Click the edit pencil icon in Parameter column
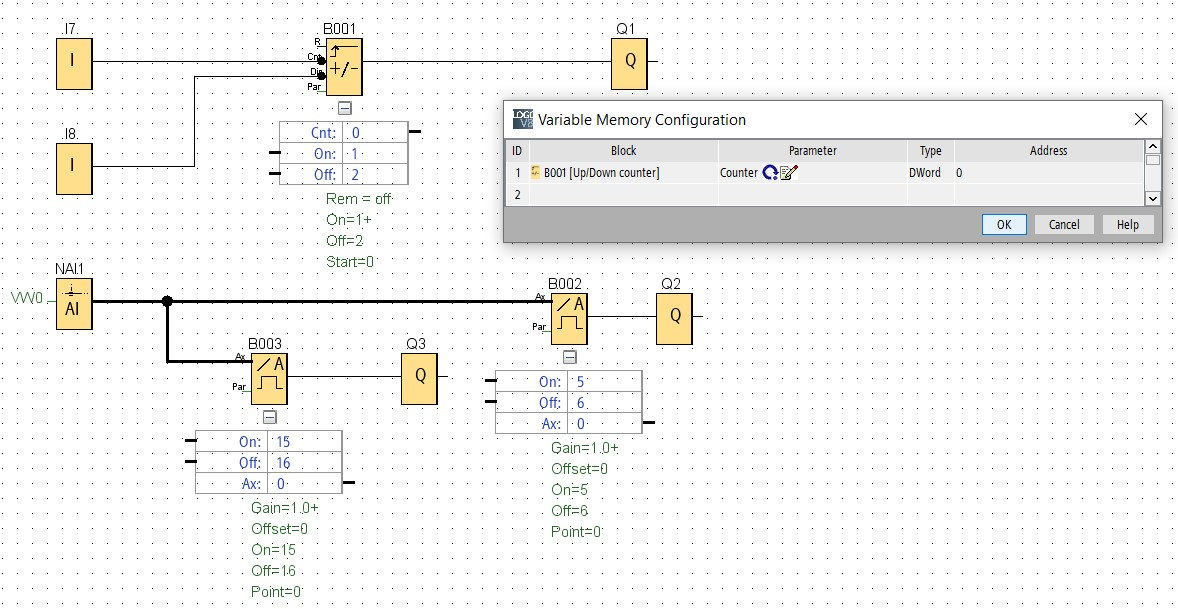The image size is (1178, 609). tap(787, 173)
